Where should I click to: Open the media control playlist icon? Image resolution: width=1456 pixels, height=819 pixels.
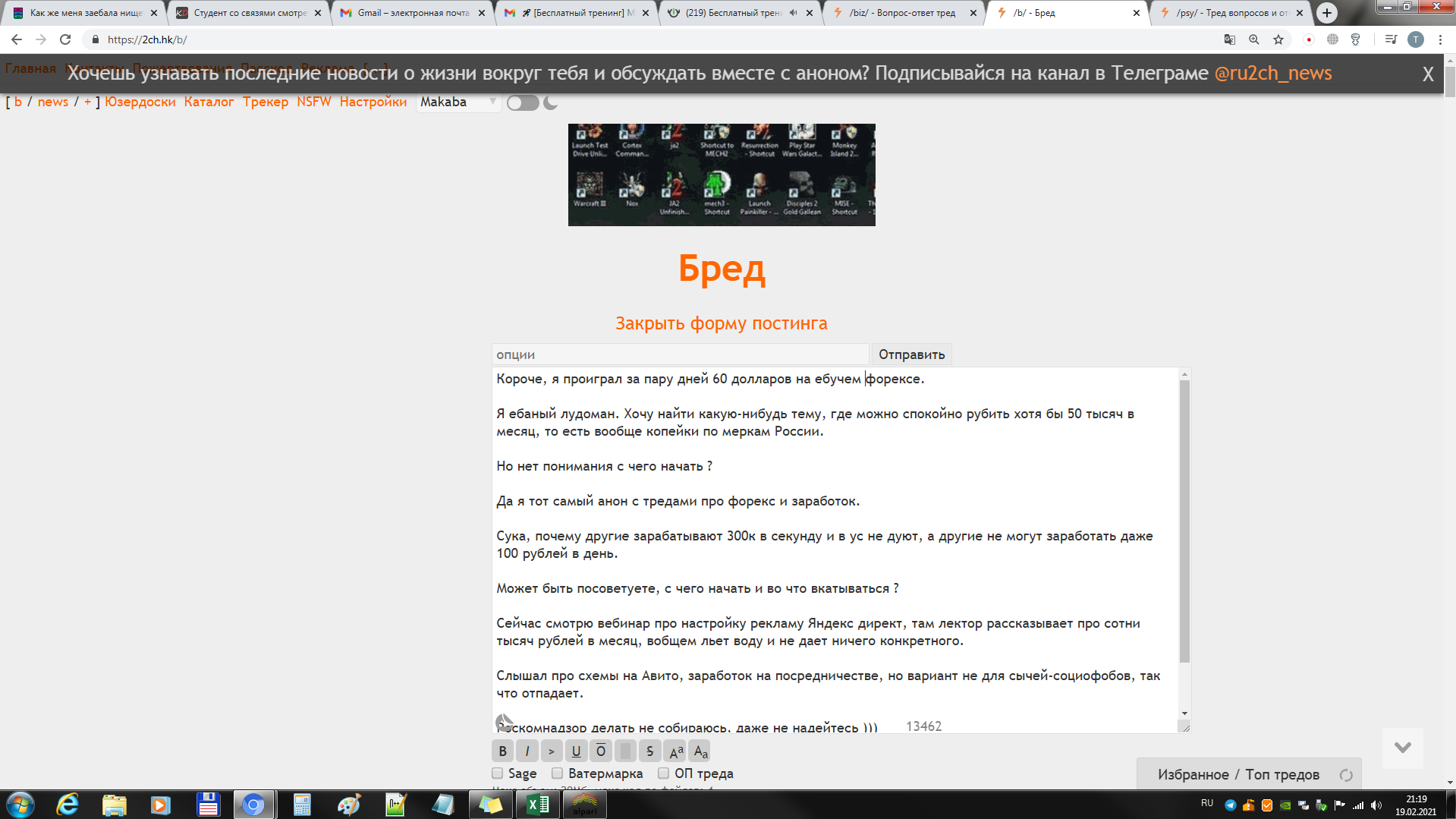(1391, 39)
